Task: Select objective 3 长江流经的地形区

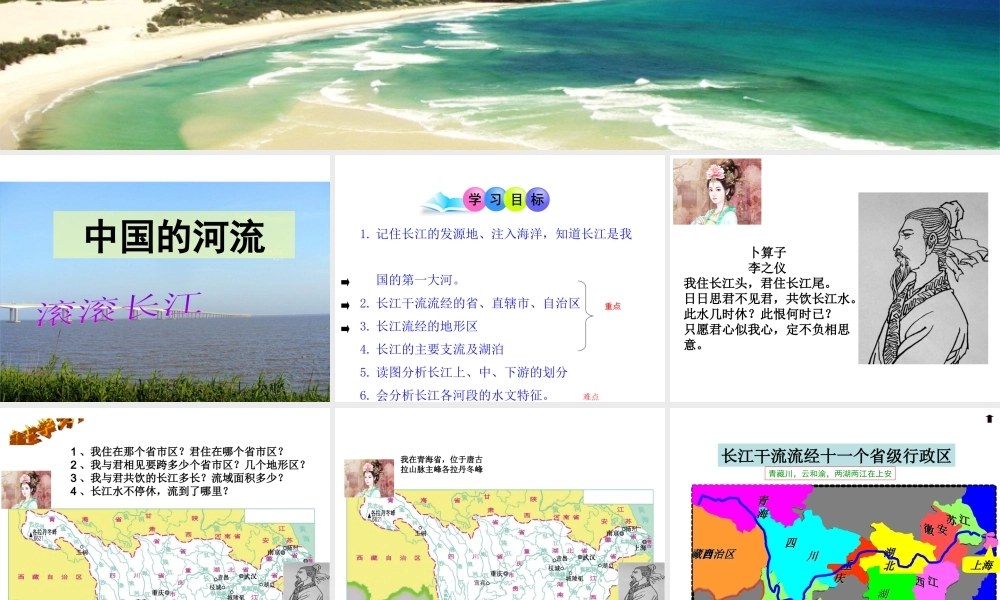Action: click(418, 326)
